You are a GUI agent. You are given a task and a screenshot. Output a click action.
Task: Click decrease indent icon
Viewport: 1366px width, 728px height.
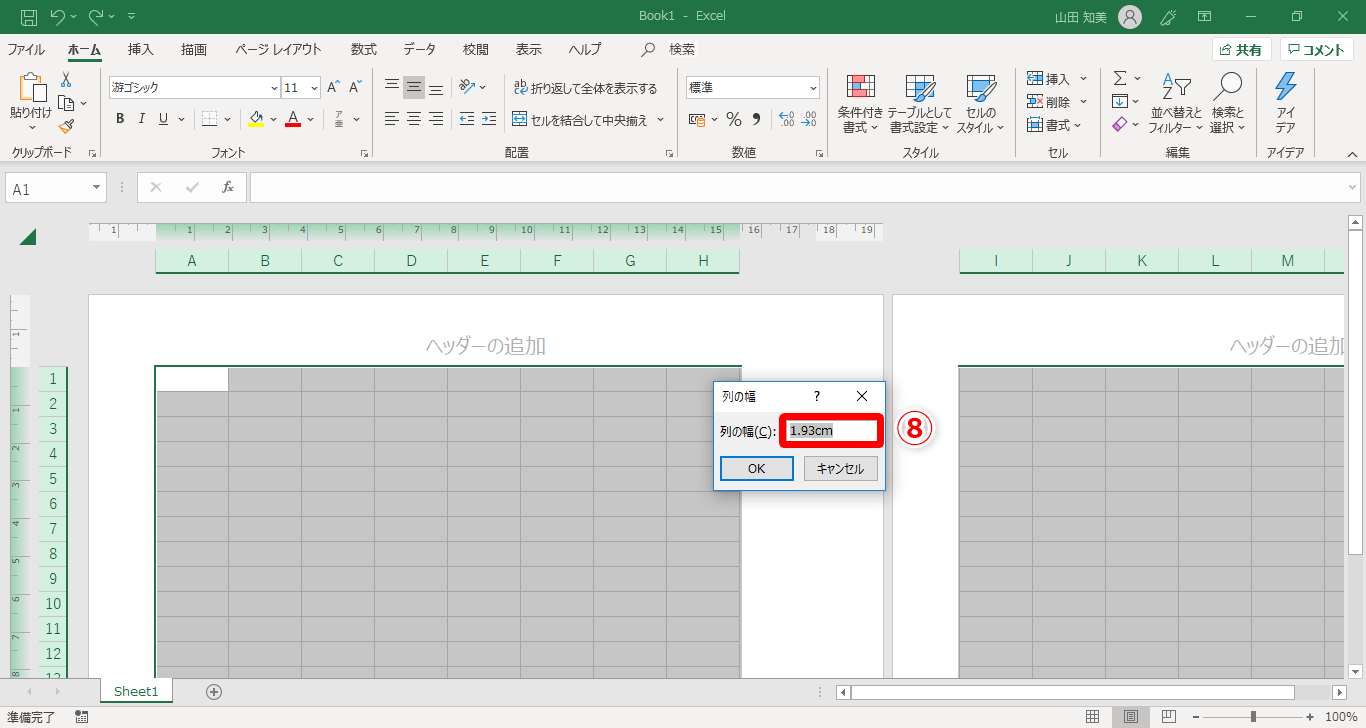[467, 119]
